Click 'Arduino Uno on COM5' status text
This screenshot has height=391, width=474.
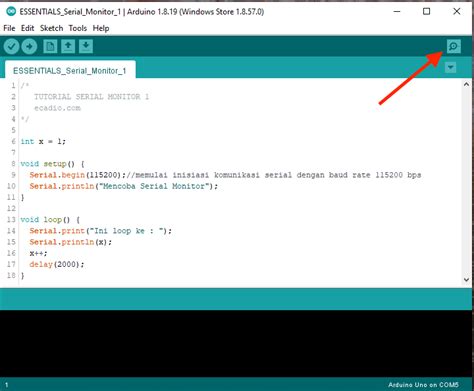pyautogui.click(x=423, y=385)
